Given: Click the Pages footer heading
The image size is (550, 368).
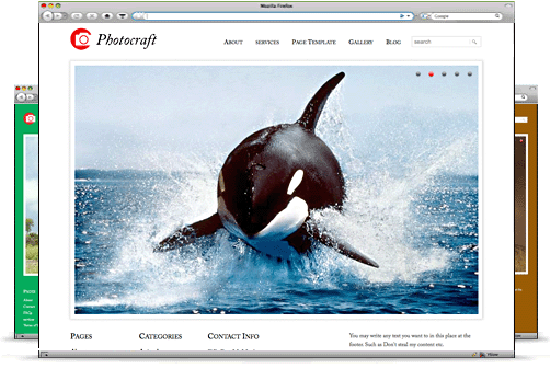Looking at the screenshot, I should (x=81, y=336).
